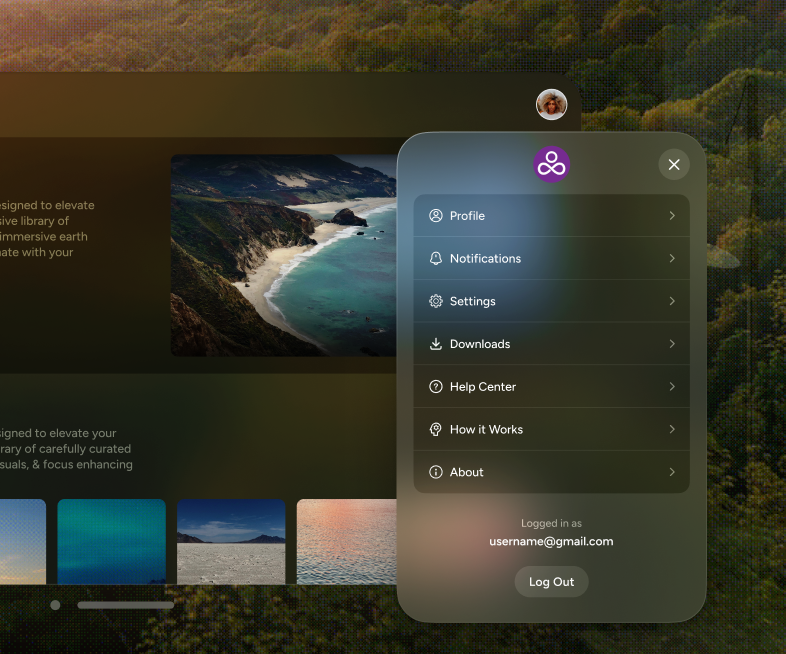This screenshot has width=786, height=654.
Task: Click the 'Logged in as' label
Action: 551,523
